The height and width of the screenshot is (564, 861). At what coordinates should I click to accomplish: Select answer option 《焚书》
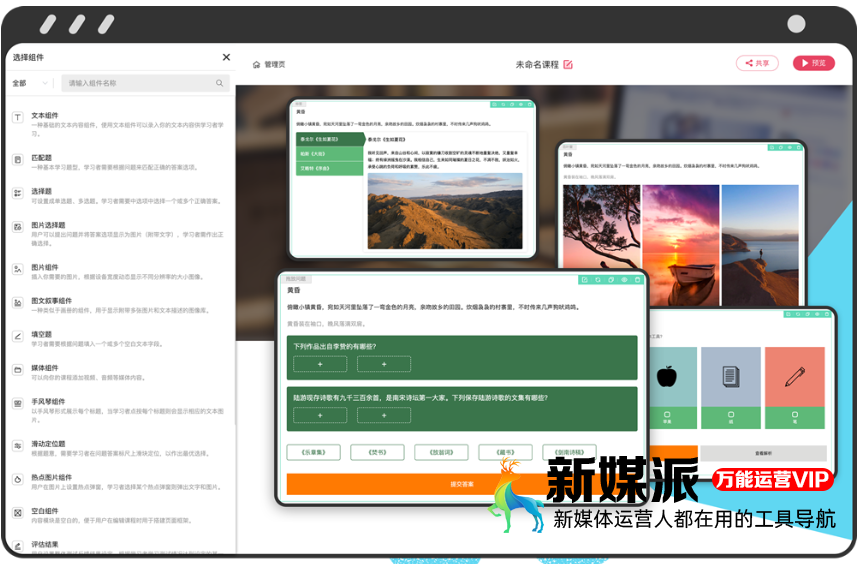377,452
